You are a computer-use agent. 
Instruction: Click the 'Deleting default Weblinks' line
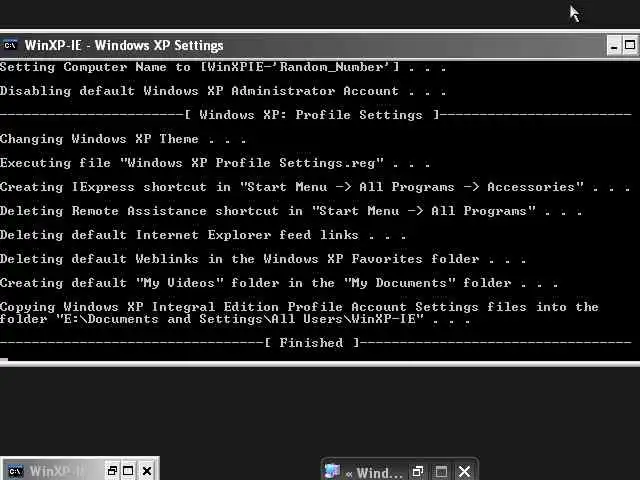coord(263,259)
